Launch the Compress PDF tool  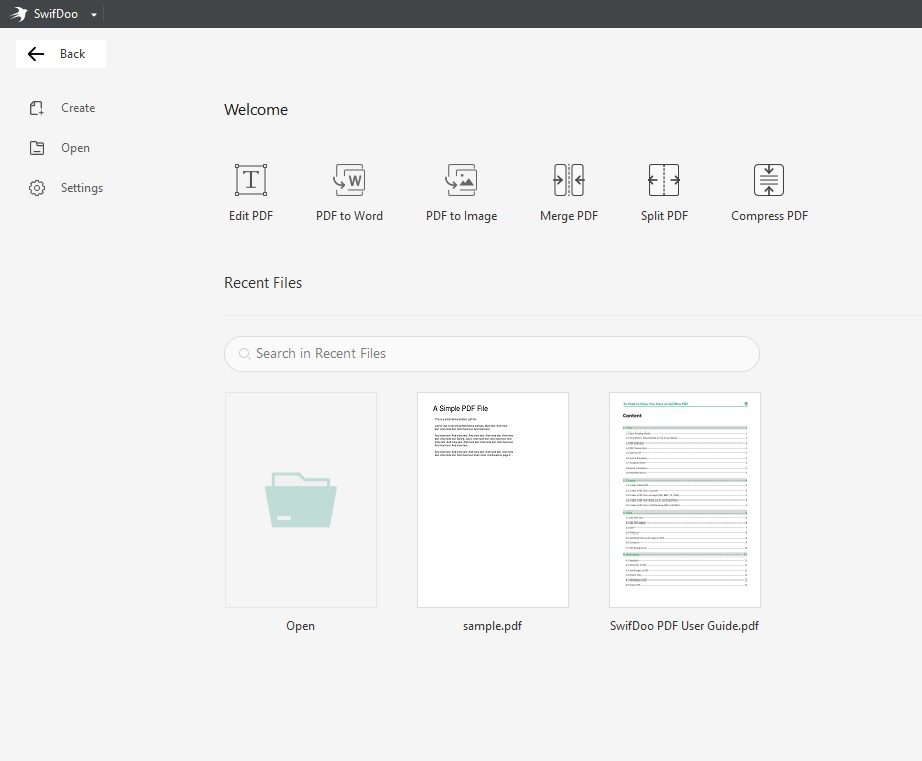pos(769,192)
